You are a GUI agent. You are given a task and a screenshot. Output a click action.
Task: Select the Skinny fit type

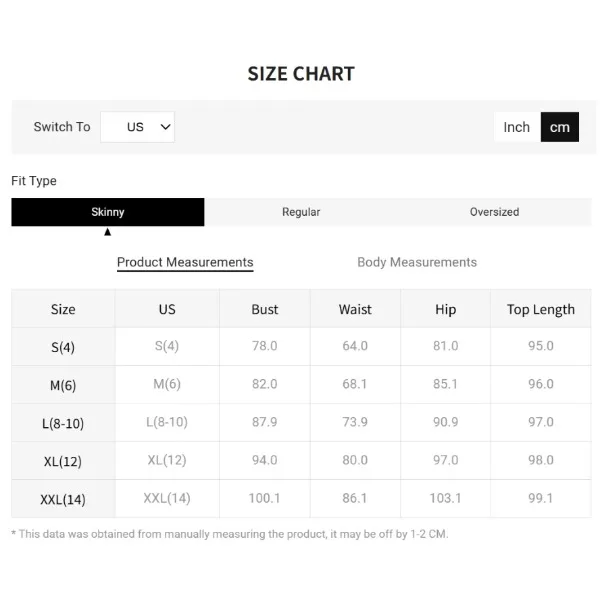pos(108,212)
